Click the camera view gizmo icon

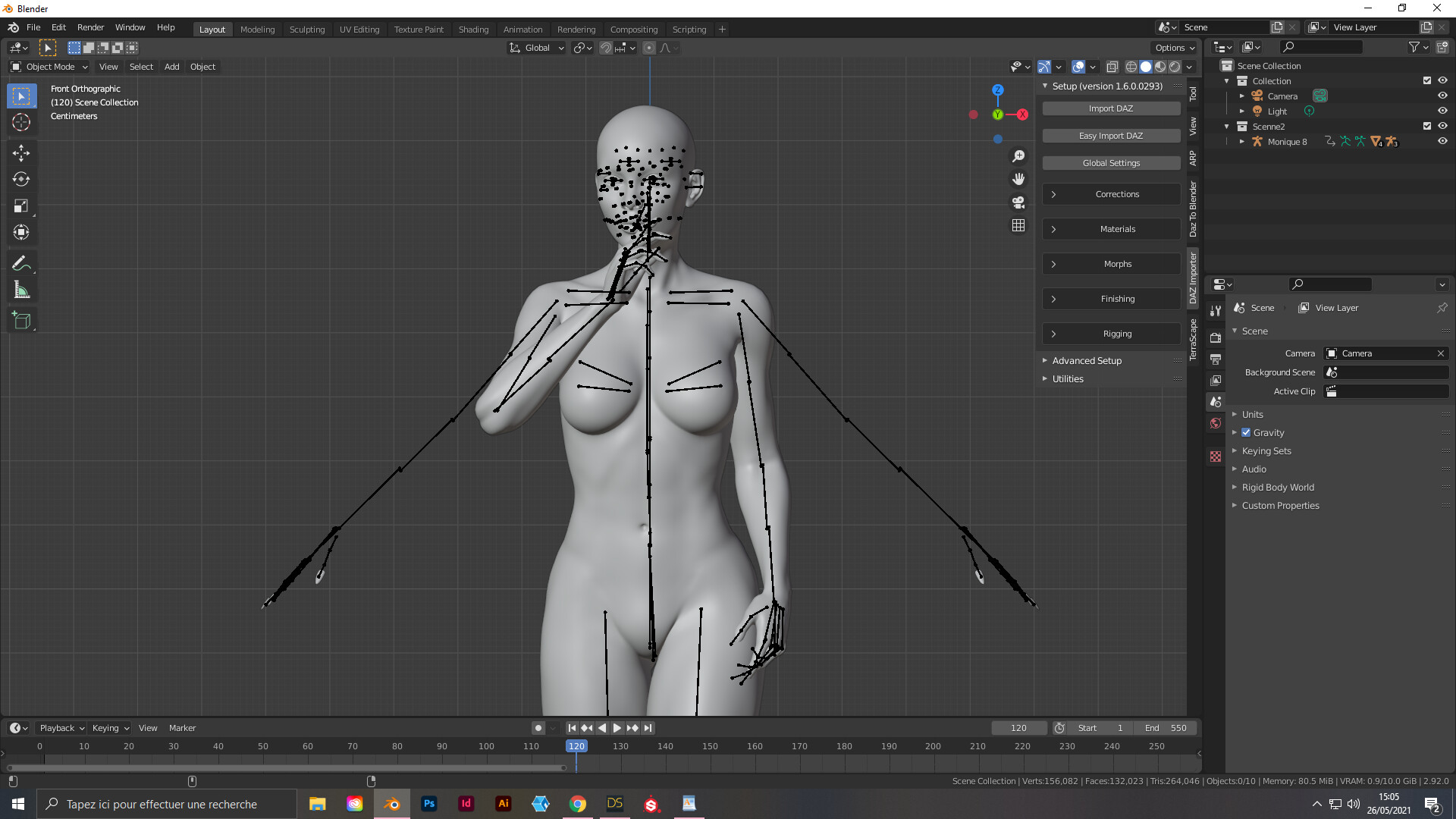click(x=1018, y=202)
